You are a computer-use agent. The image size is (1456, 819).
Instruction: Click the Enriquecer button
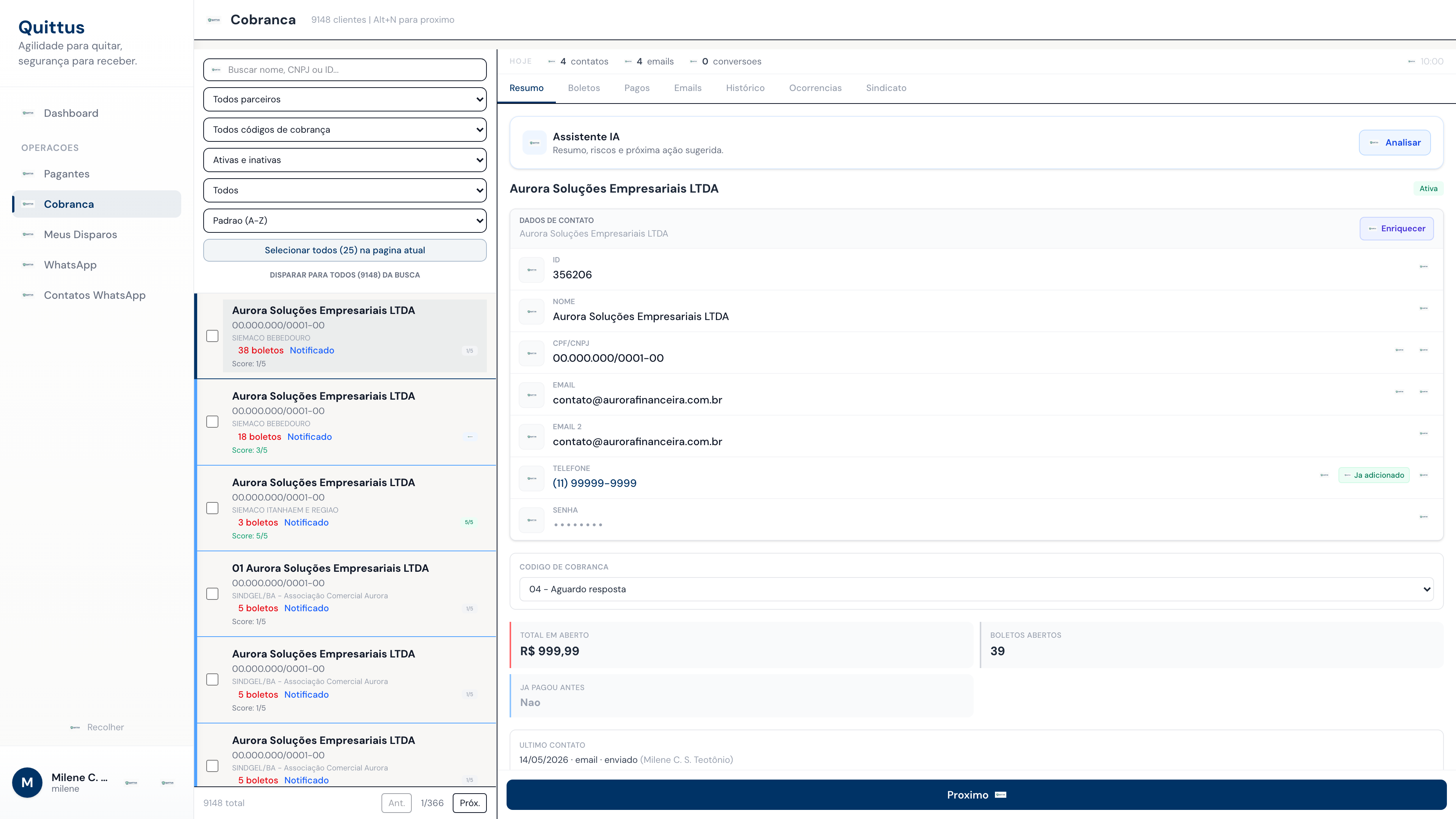(1396, 228)
